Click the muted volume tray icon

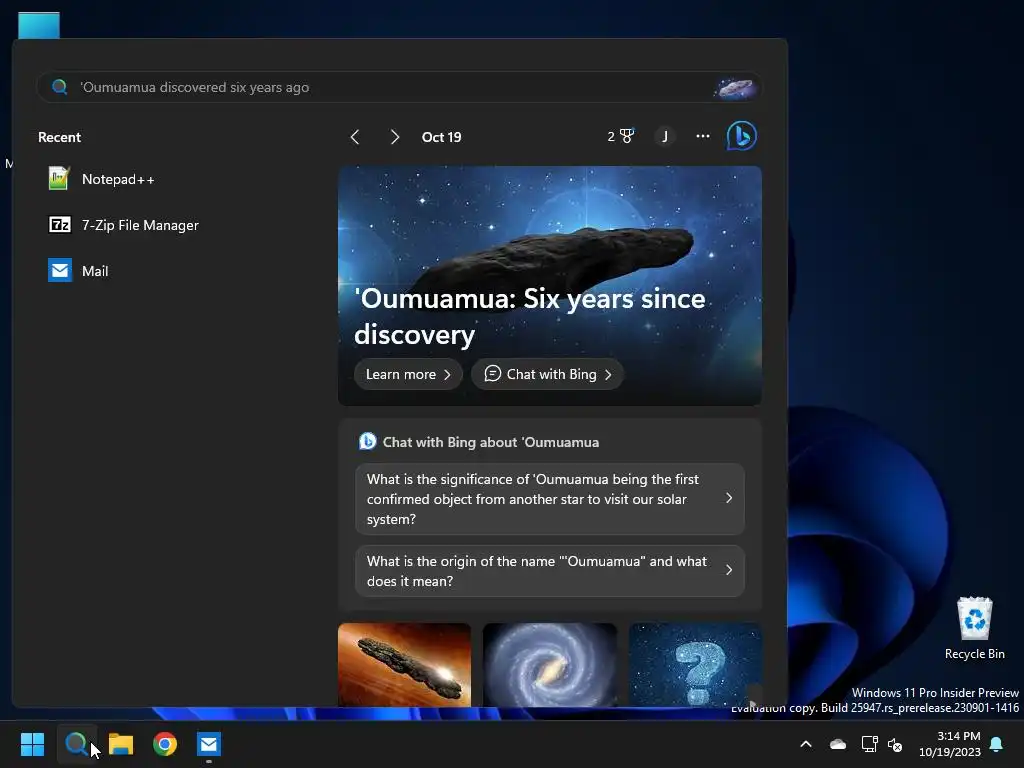click(x=895, y=744)
